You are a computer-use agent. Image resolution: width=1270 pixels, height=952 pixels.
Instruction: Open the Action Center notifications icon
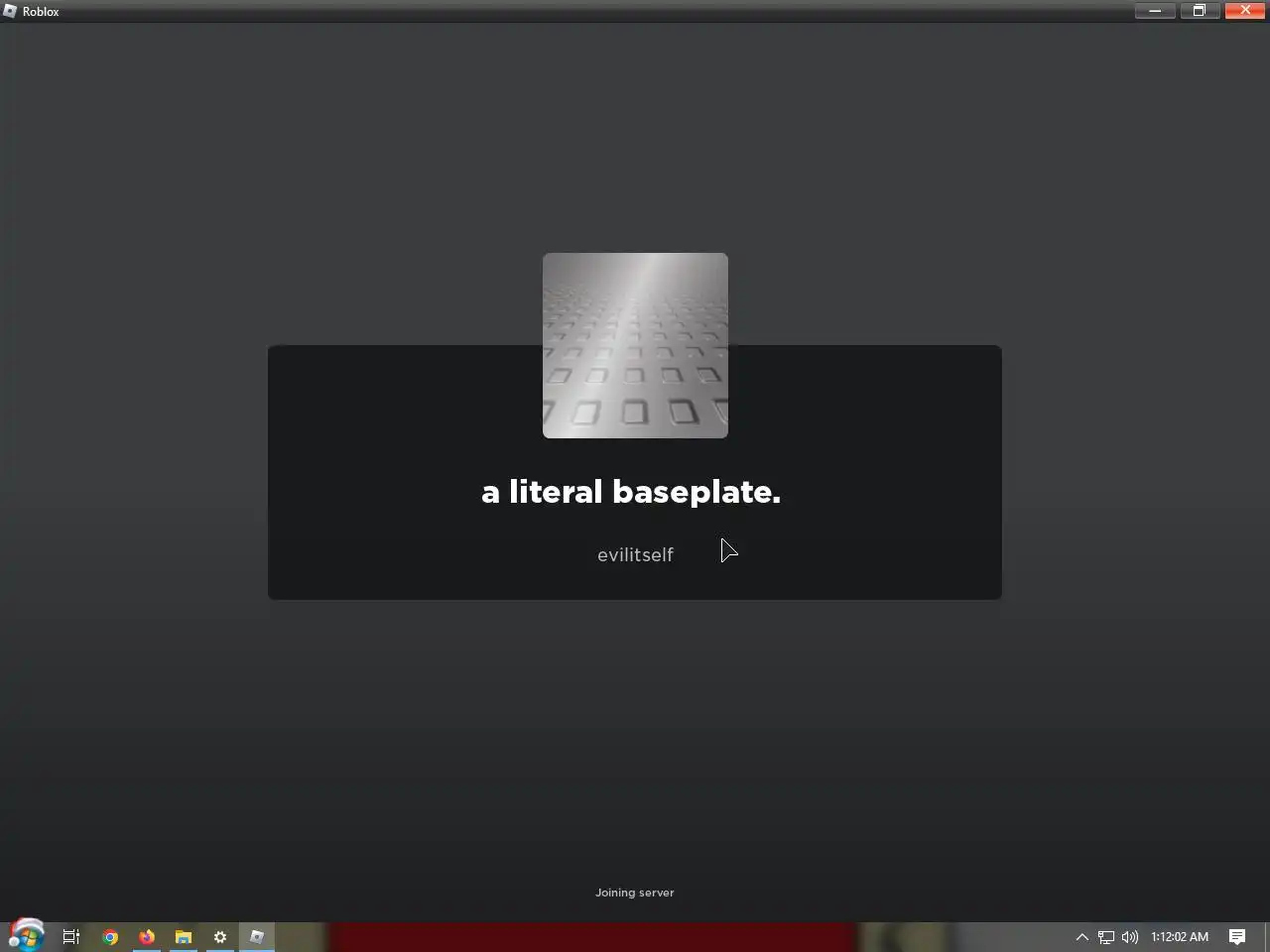[1237, 936]
